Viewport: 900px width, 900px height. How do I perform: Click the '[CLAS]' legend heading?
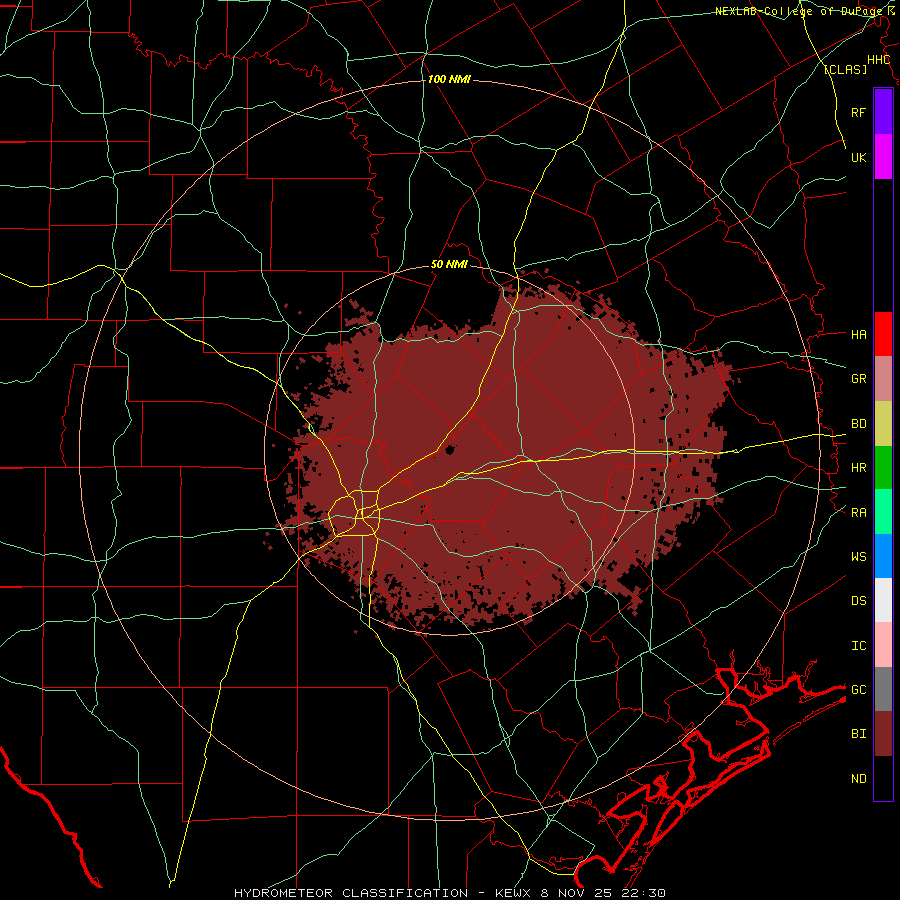(x=845, y=69)
